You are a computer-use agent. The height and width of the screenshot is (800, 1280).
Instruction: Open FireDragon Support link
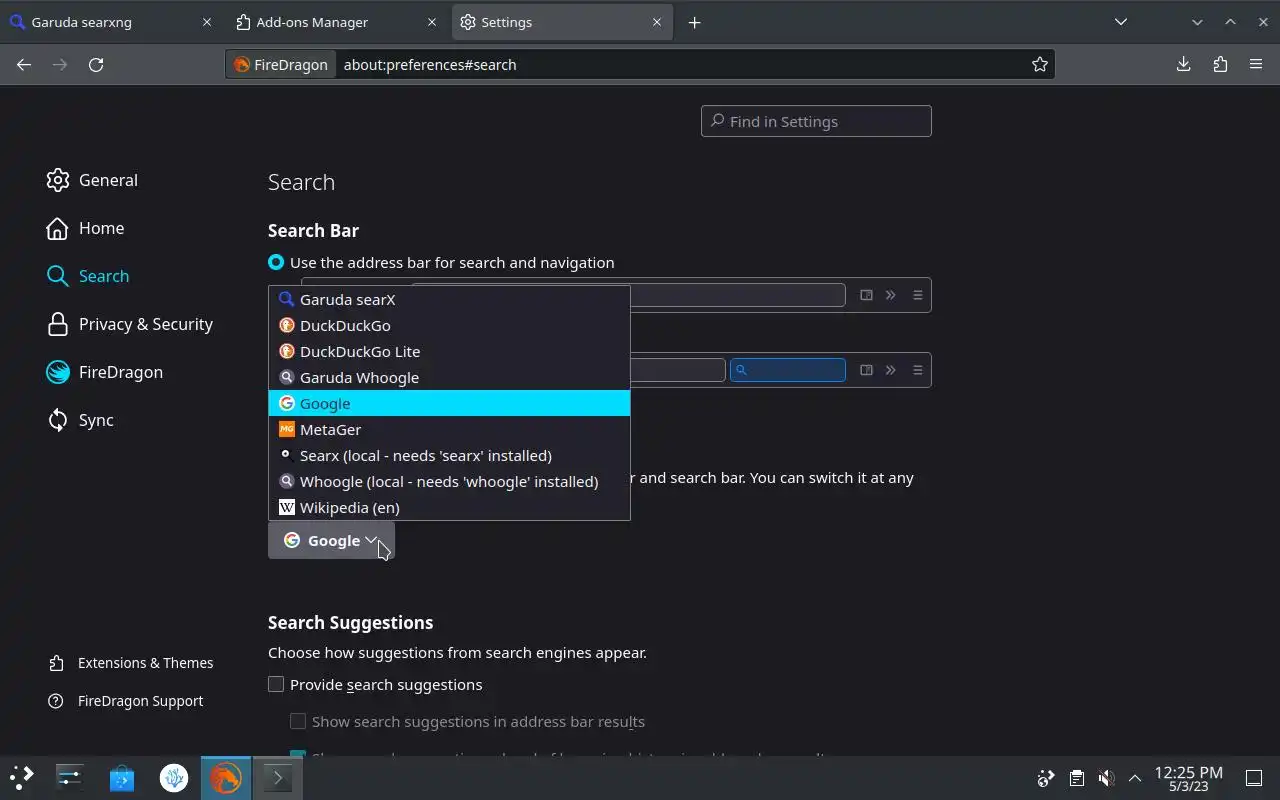tap(126, 701)
